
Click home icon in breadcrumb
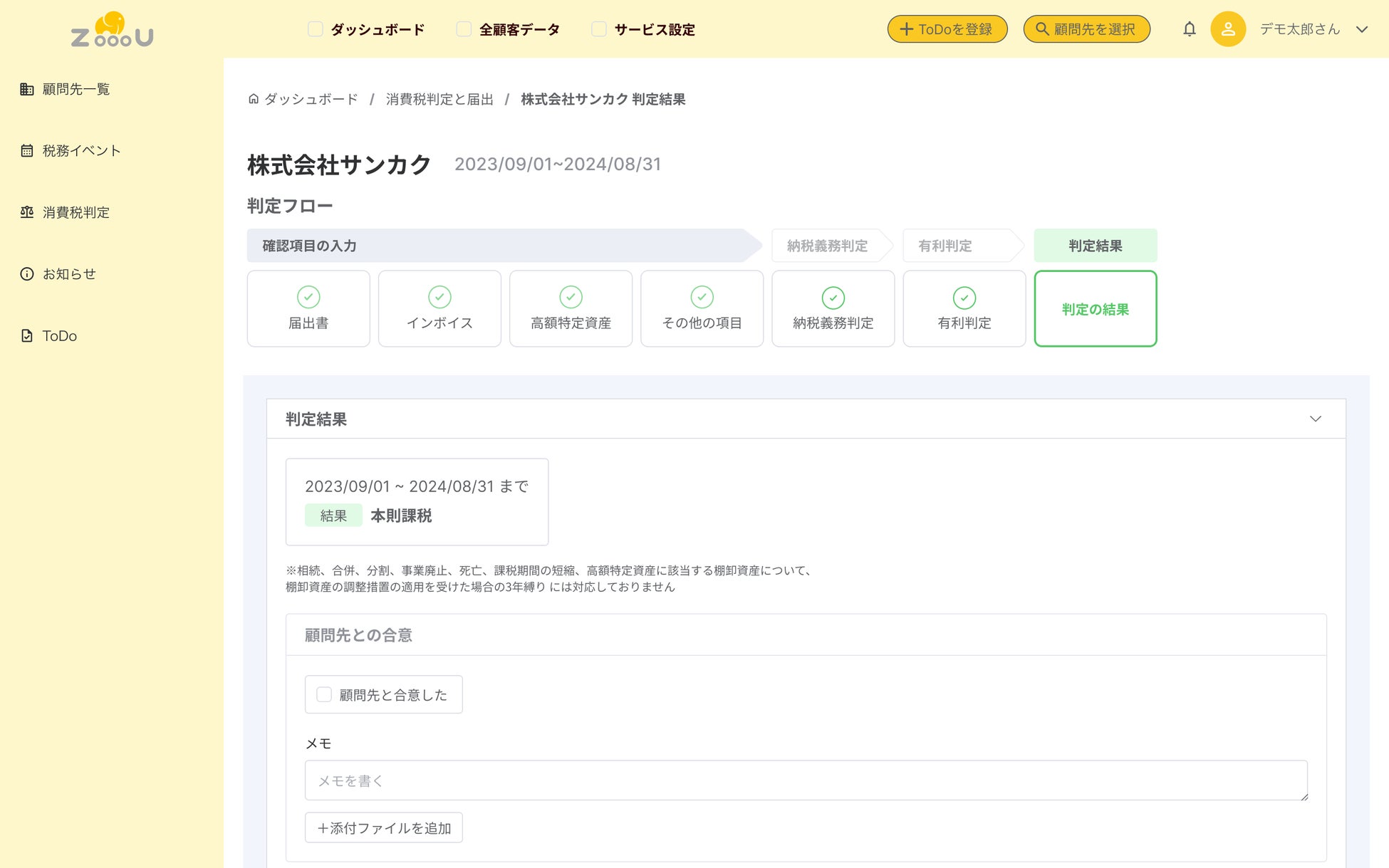[254, 99]
